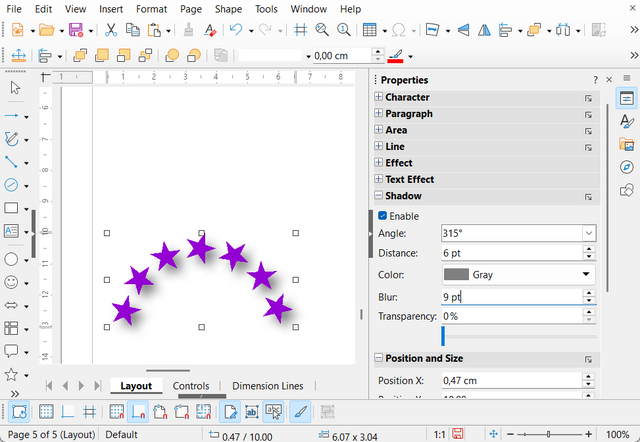Screen dimensions: 640x442
Task: Open the Shape menu
Action: coord(227,9)
